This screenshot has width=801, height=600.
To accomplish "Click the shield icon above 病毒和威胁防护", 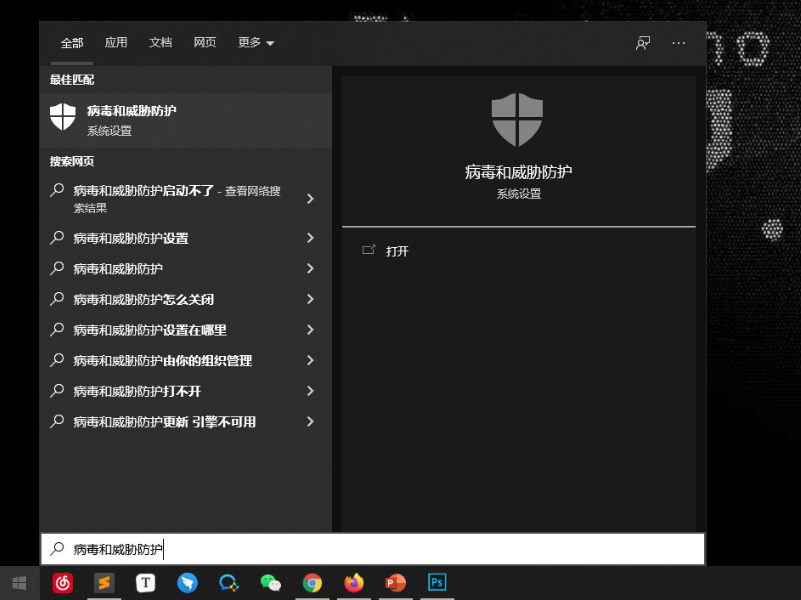I will point(516,119).
